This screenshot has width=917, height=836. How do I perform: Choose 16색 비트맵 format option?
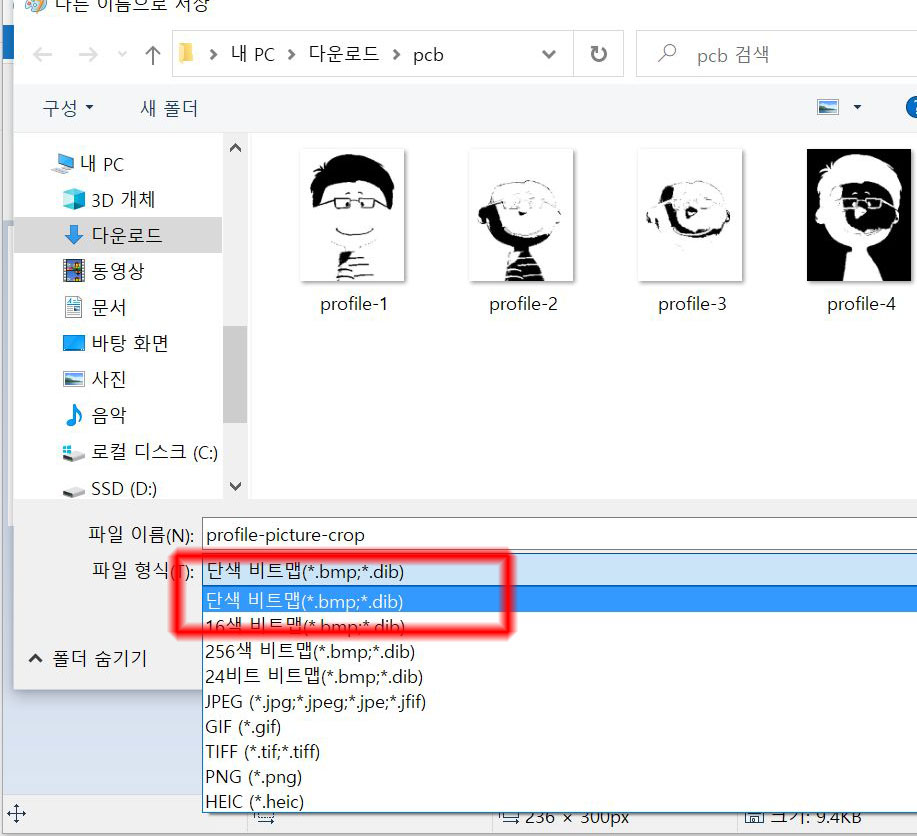point(560,625)
